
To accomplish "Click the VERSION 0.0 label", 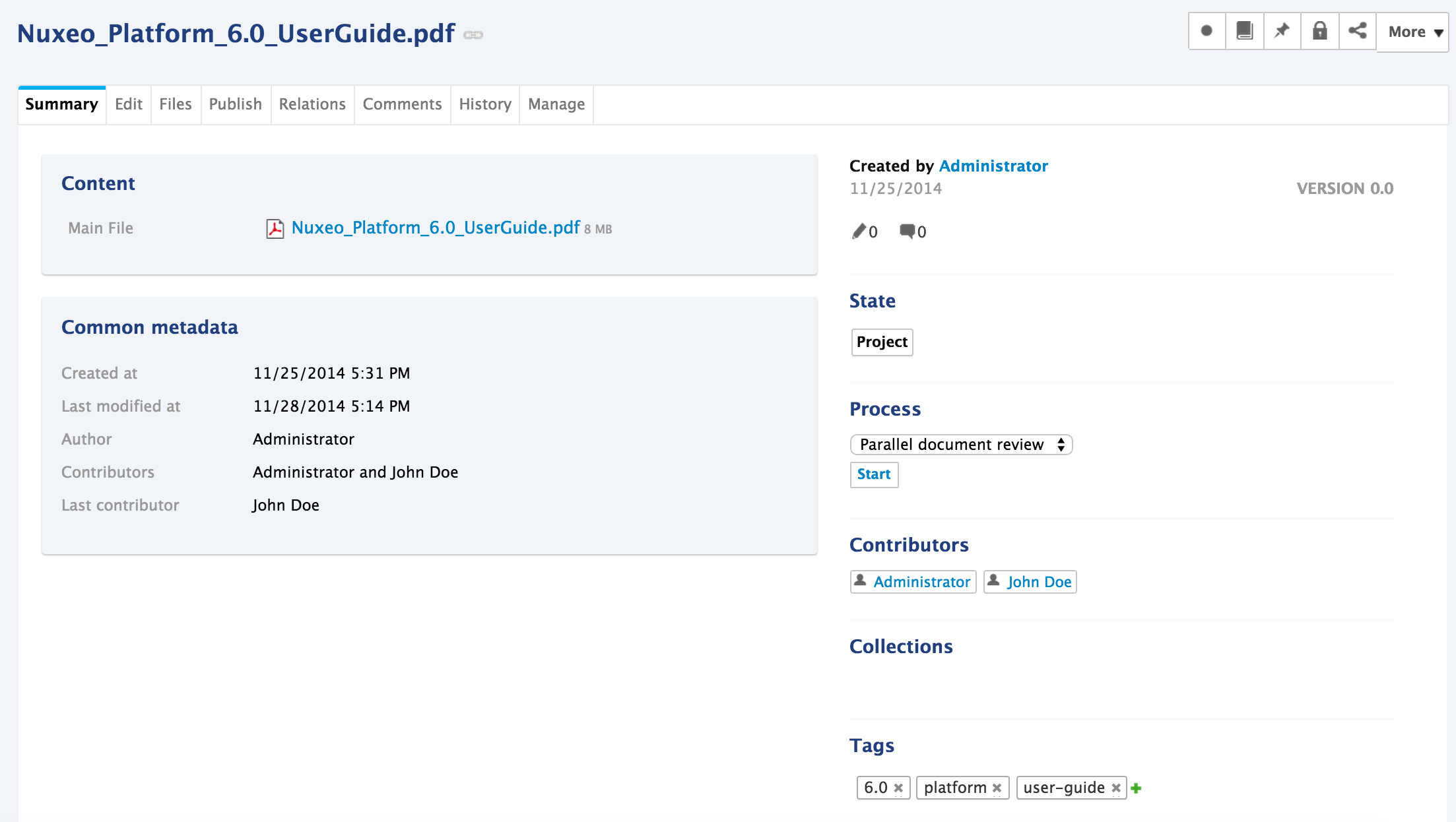I will click(x=1345, y=189).
